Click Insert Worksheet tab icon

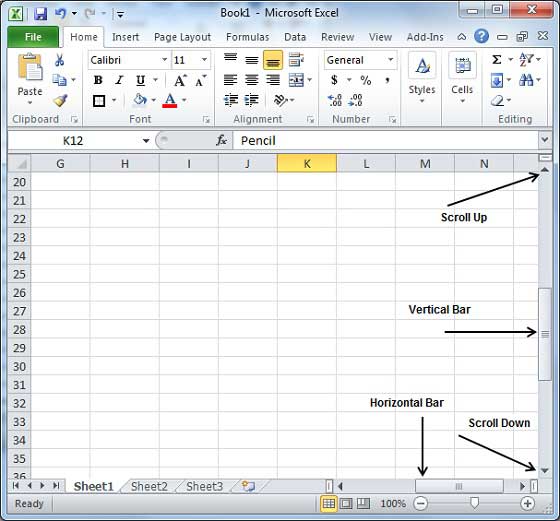click(248, 486)
